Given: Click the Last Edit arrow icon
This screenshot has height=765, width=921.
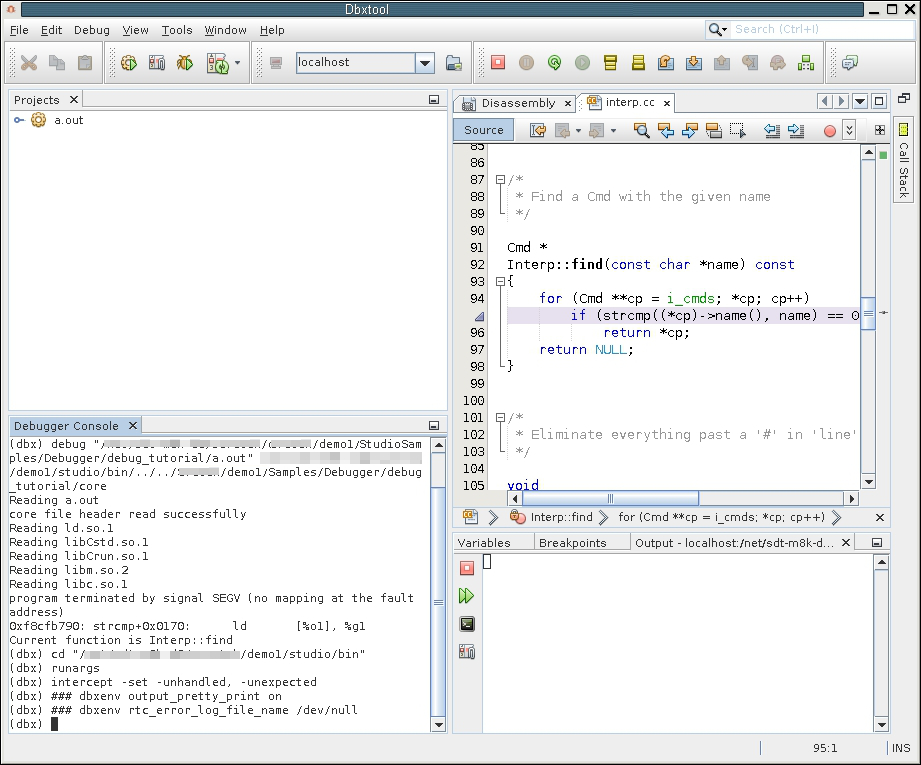Looking at the screenshot, I should [x=537, y=130].
